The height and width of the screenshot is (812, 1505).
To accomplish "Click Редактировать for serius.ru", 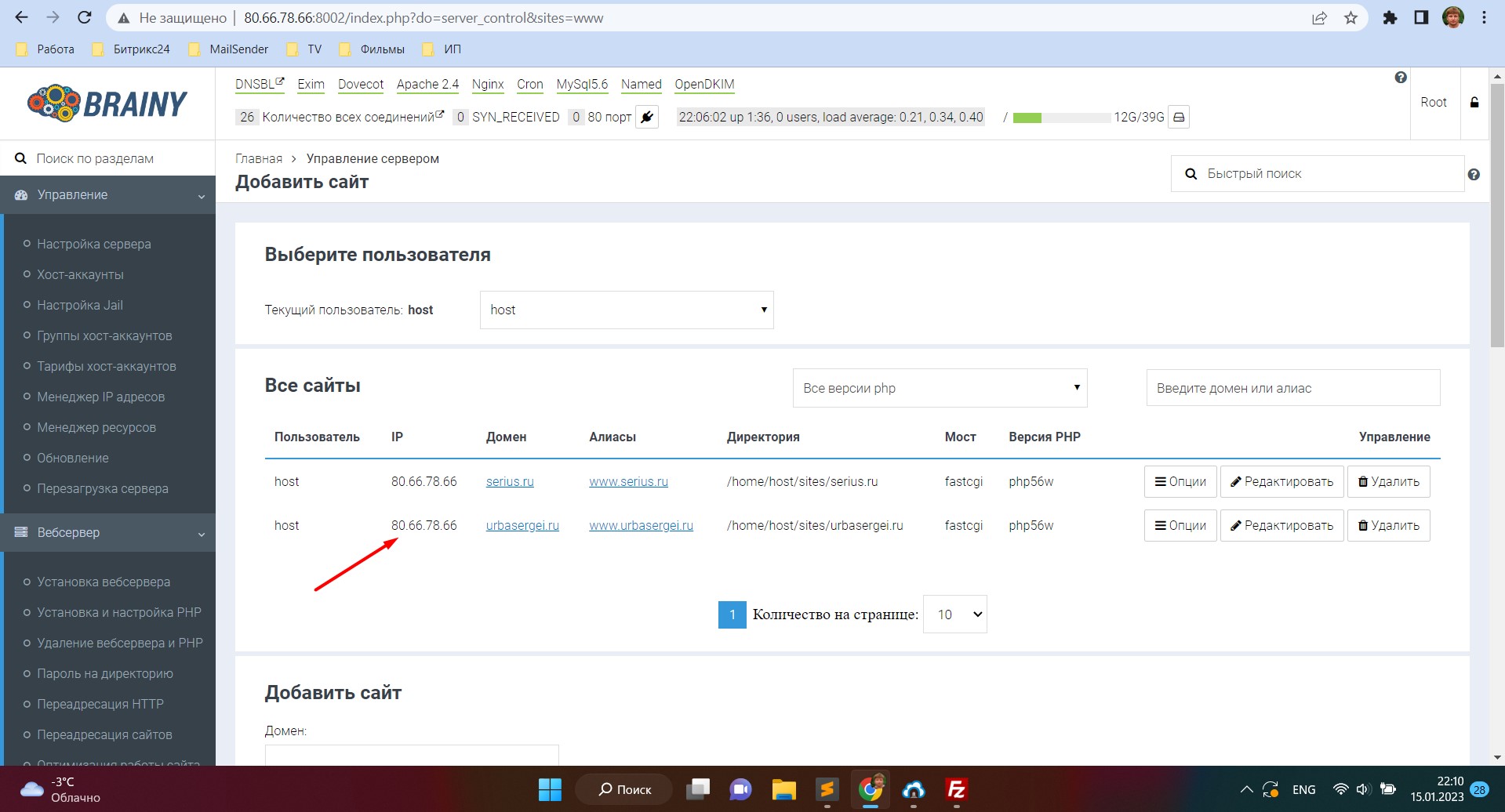I will 1281,481.
